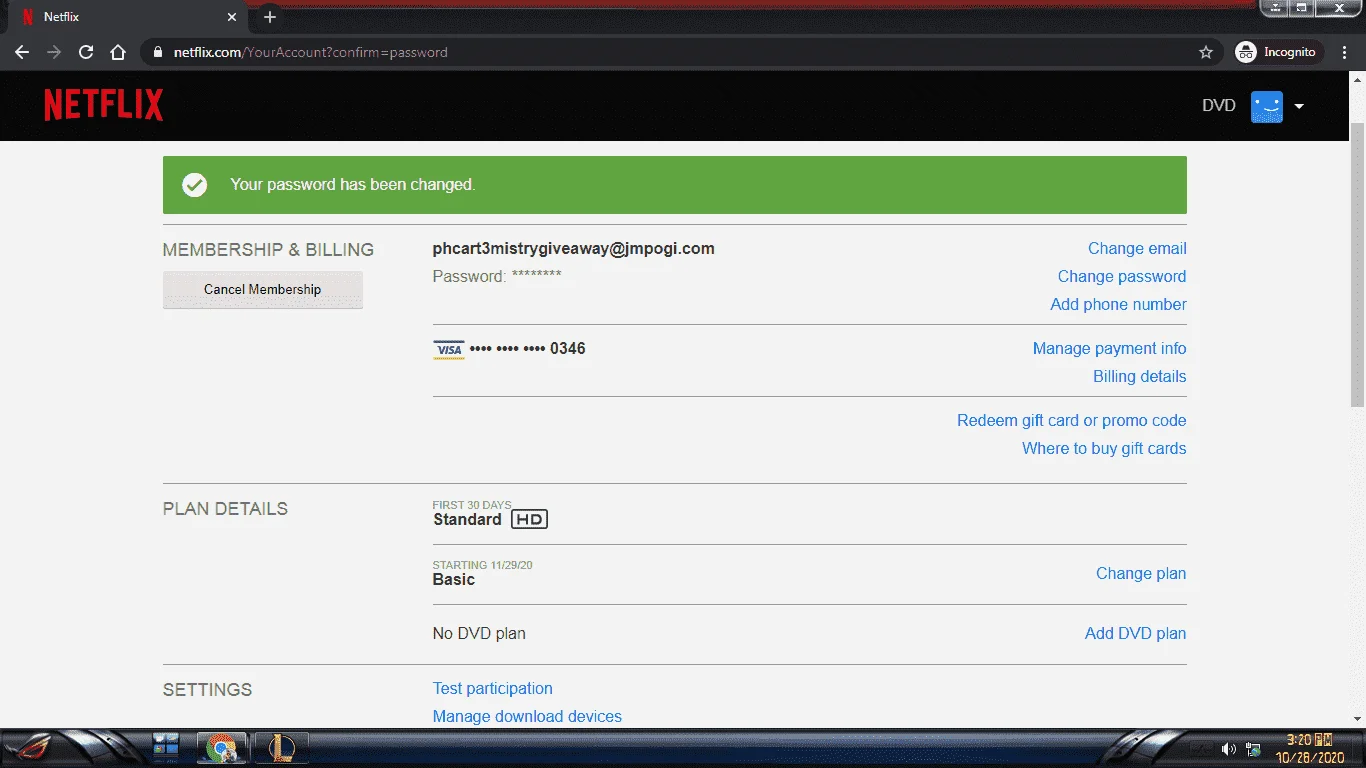Open the Chrome icon in the taskbar
Image resolution: width=1366 pixels, height=768 pixels.
click(220, 748)
